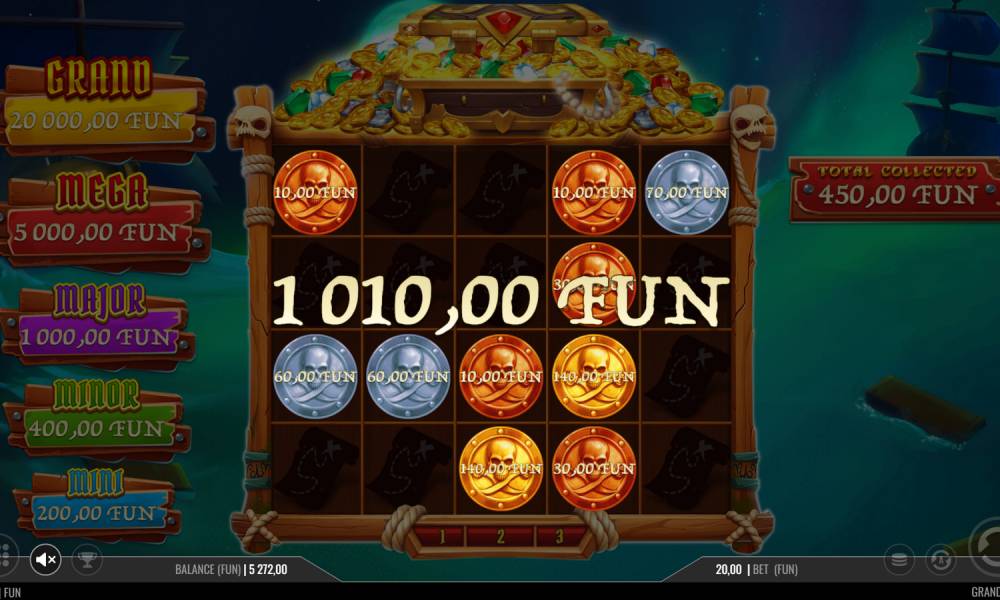Open the 20,00 BET amount selector

[x=756, y=569]
